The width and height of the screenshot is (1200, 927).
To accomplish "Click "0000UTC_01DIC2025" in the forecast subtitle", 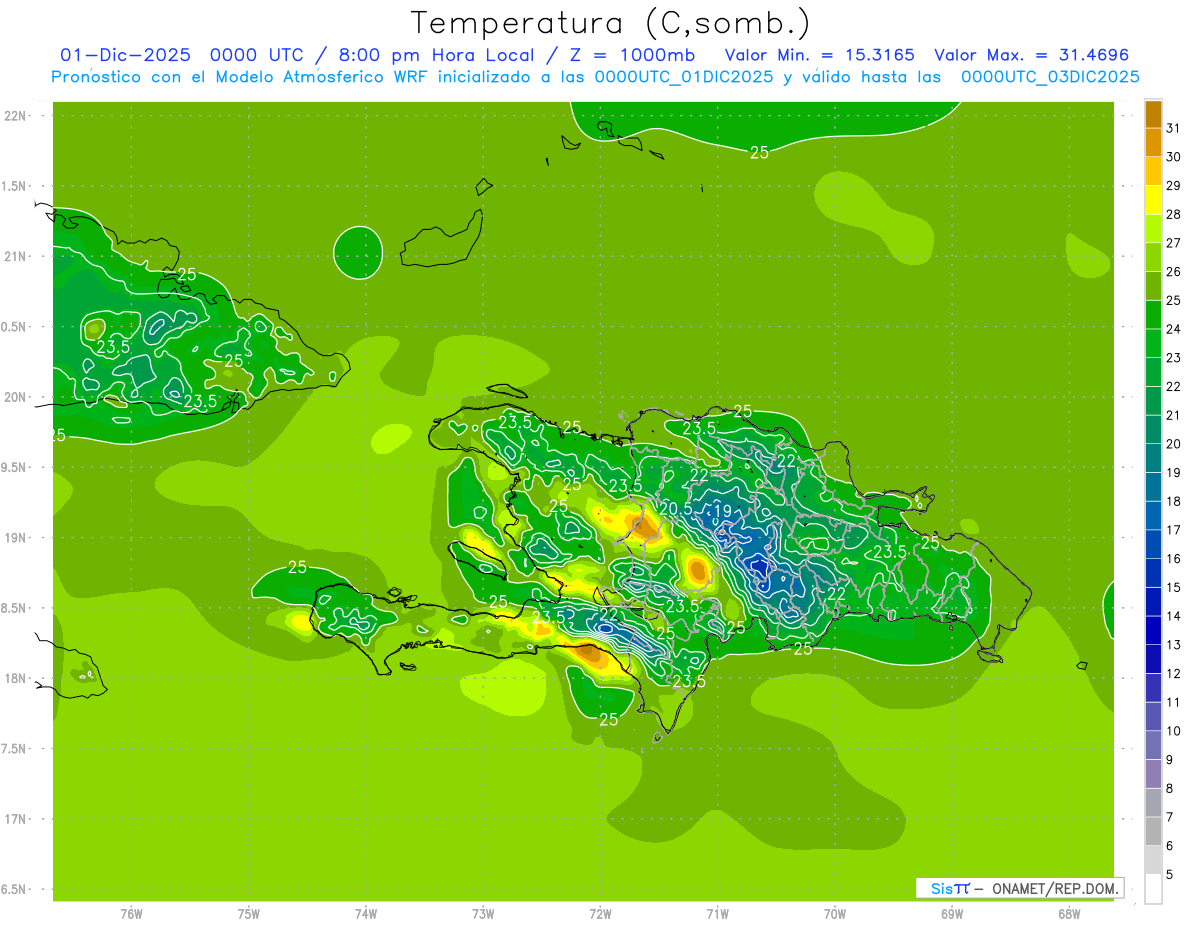I will coord(684,77).
